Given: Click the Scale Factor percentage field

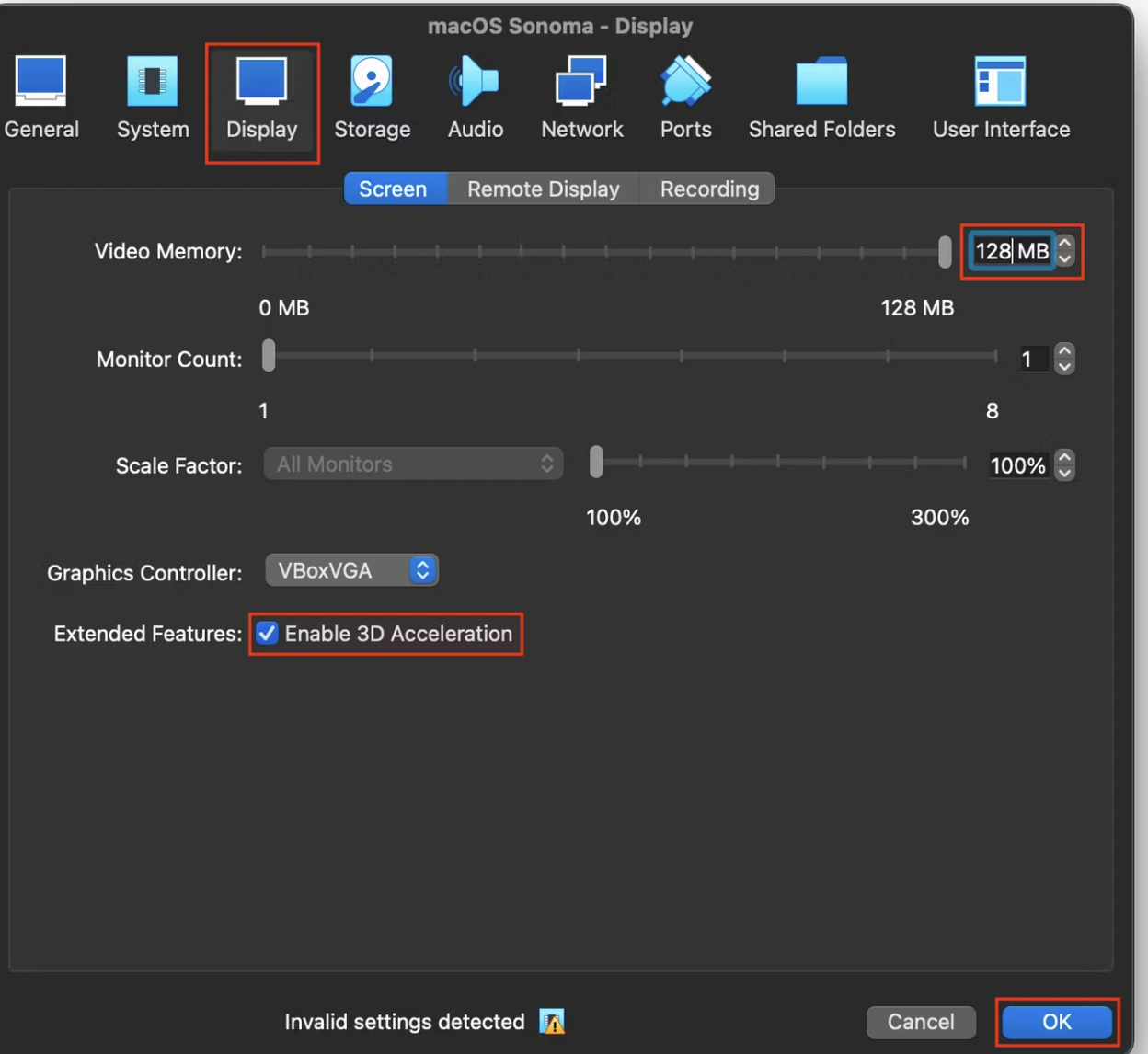Looking at the screenshot, I should (x=1018, y=464).
